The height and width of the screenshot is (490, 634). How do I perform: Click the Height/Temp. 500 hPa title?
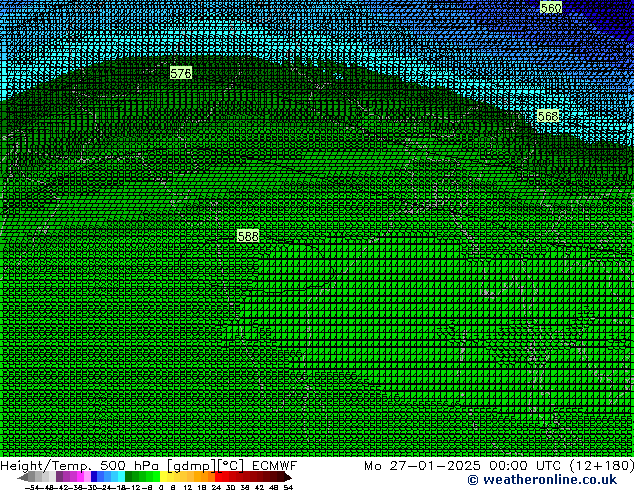click(x=74, y=466)
